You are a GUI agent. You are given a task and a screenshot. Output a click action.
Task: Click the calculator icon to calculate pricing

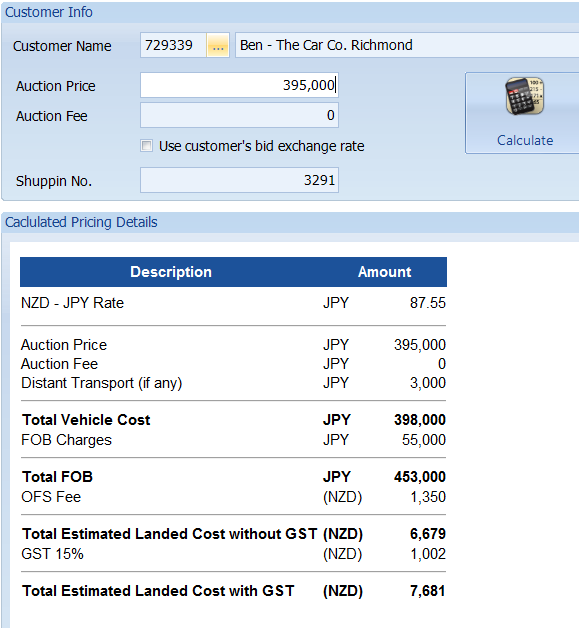pyautogui.click(x=525, y=96)
